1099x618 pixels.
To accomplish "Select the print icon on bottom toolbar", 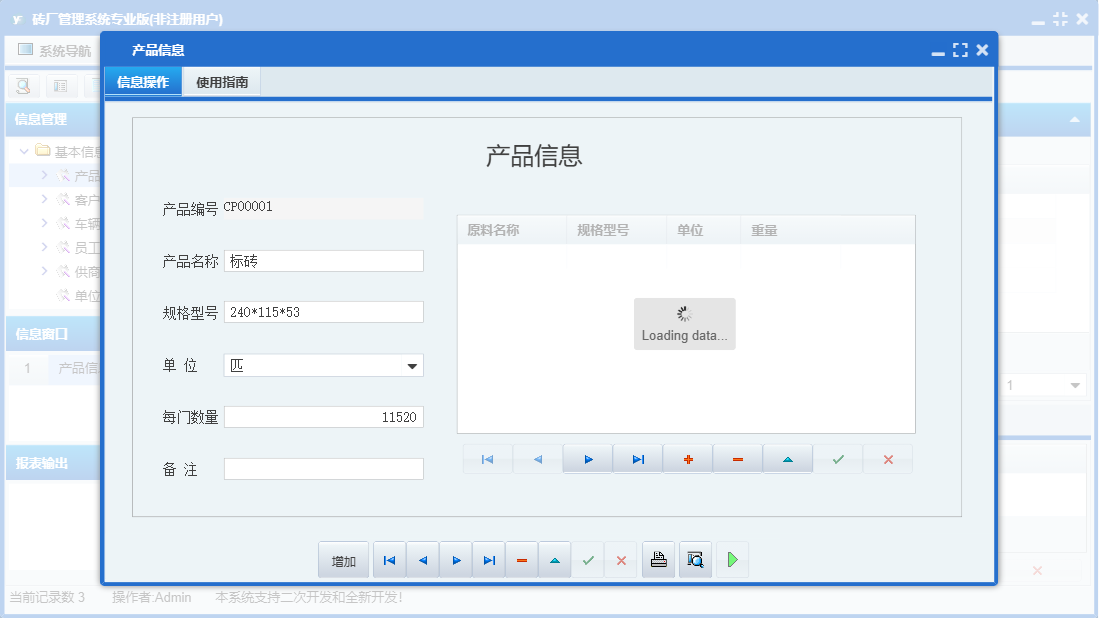I will click(x=658, y=560).
